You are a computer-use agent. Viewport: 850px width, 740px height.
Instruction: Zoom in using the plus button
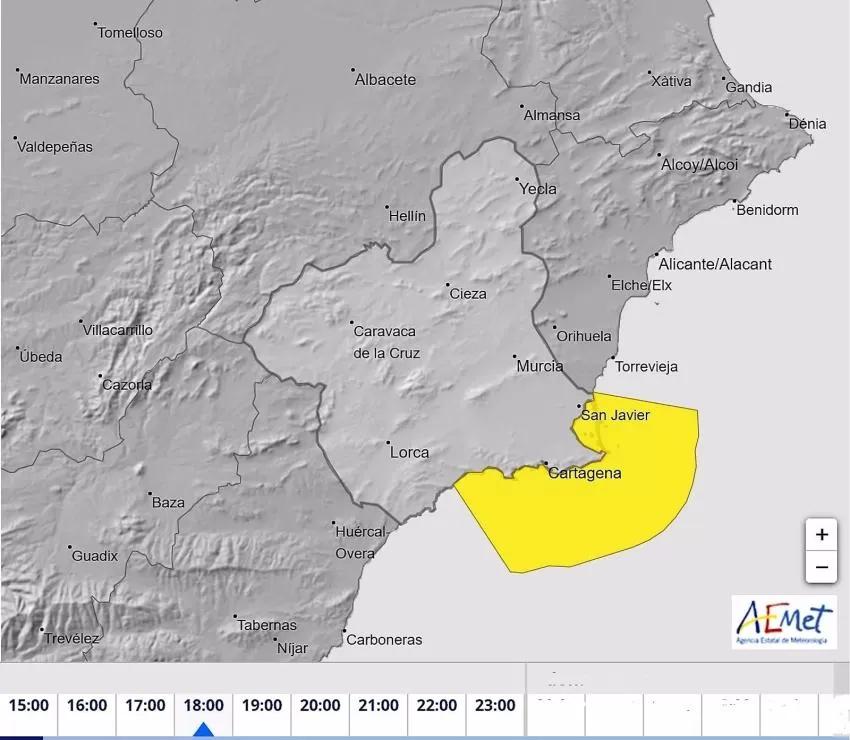[x=821, y=535]
